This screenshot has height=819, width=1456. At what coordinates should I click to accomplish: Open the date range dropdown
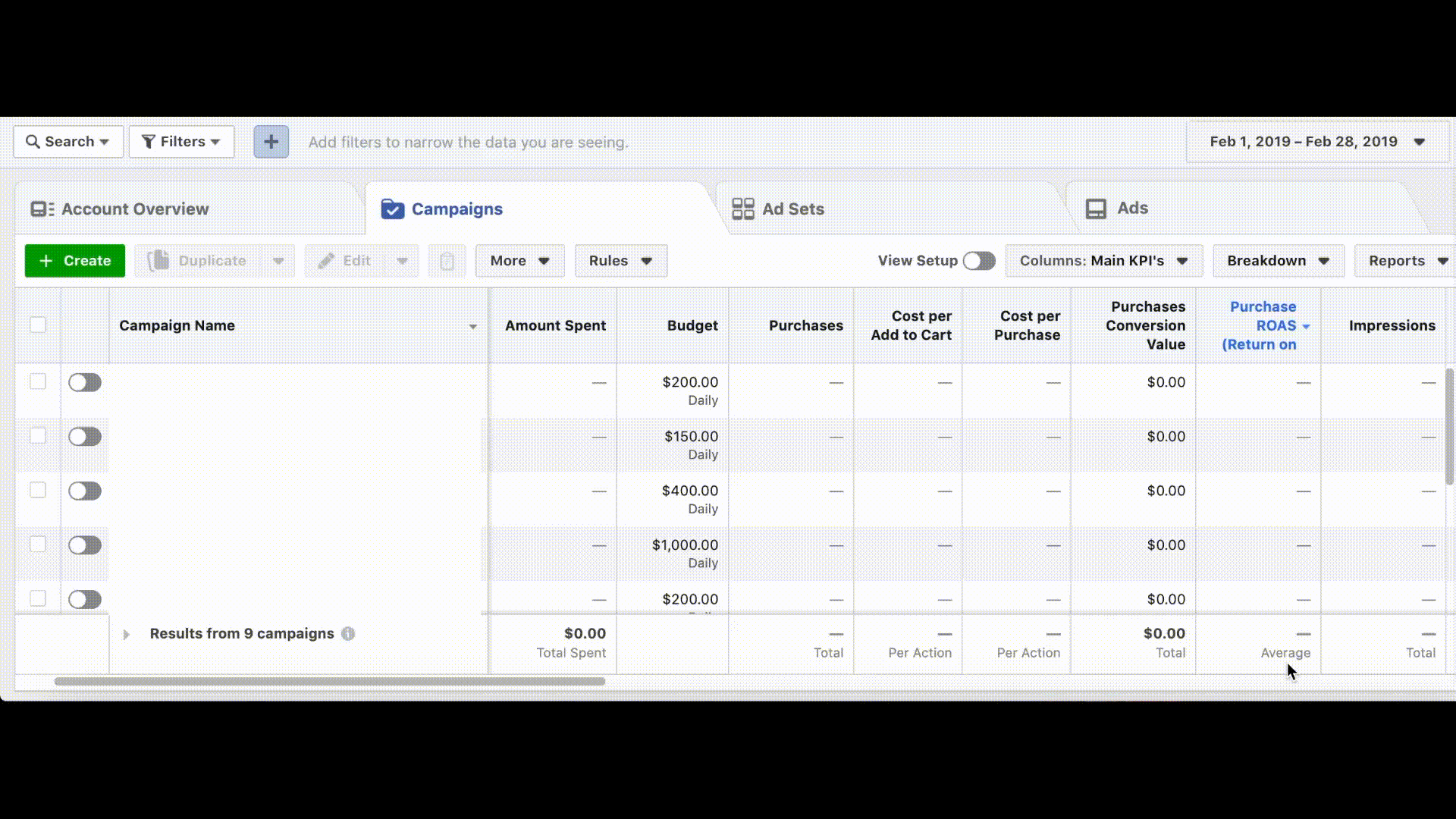[1317, 142]
